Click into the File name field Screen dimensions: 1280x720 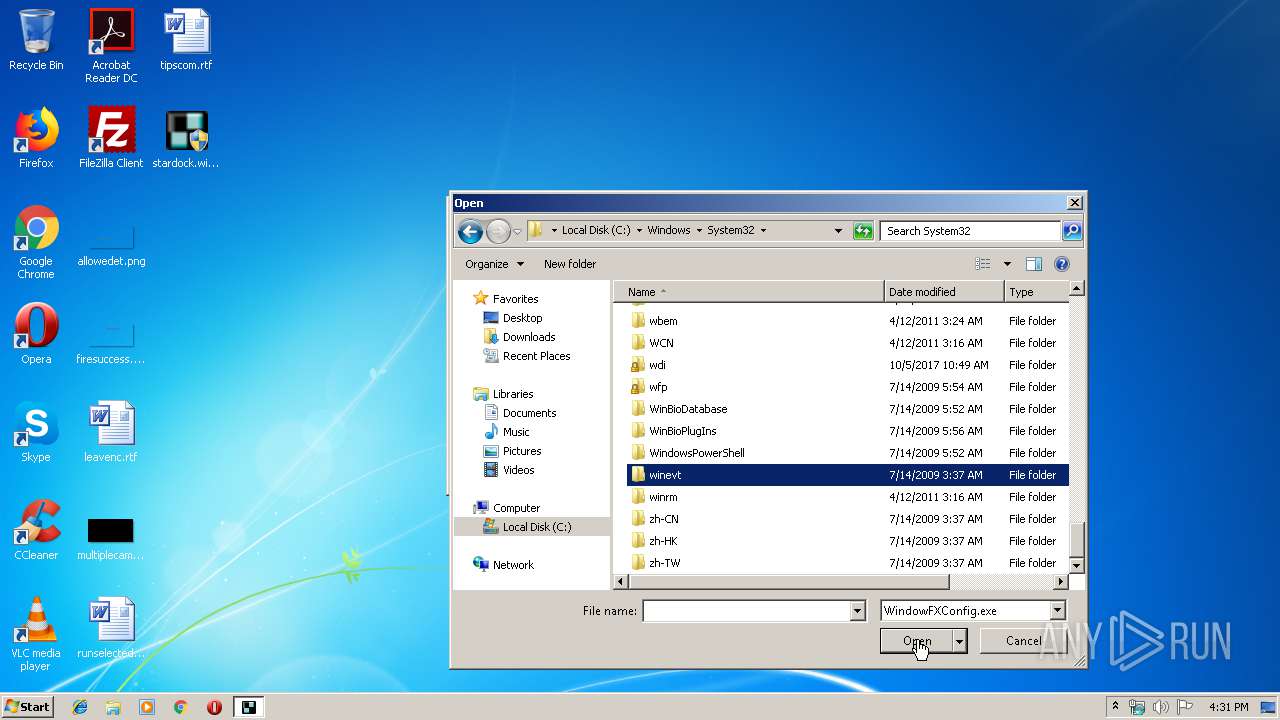(x=745, y=611)
